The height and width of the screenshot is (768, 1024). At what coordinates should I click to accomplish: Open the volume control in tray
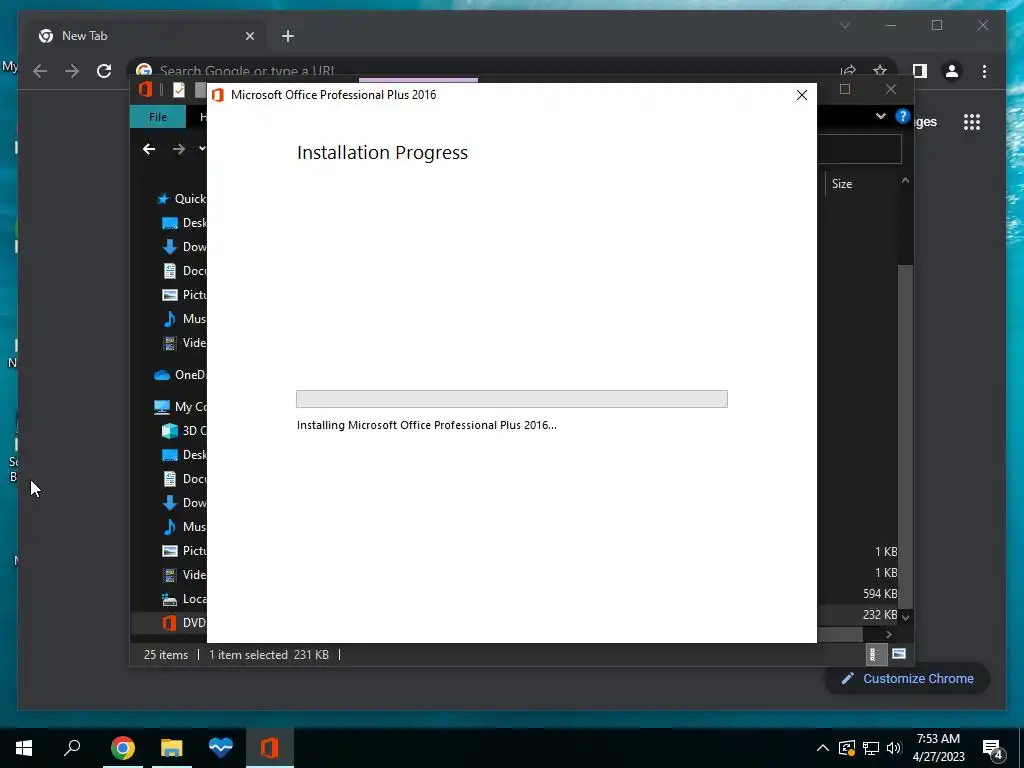coord(894,748)
